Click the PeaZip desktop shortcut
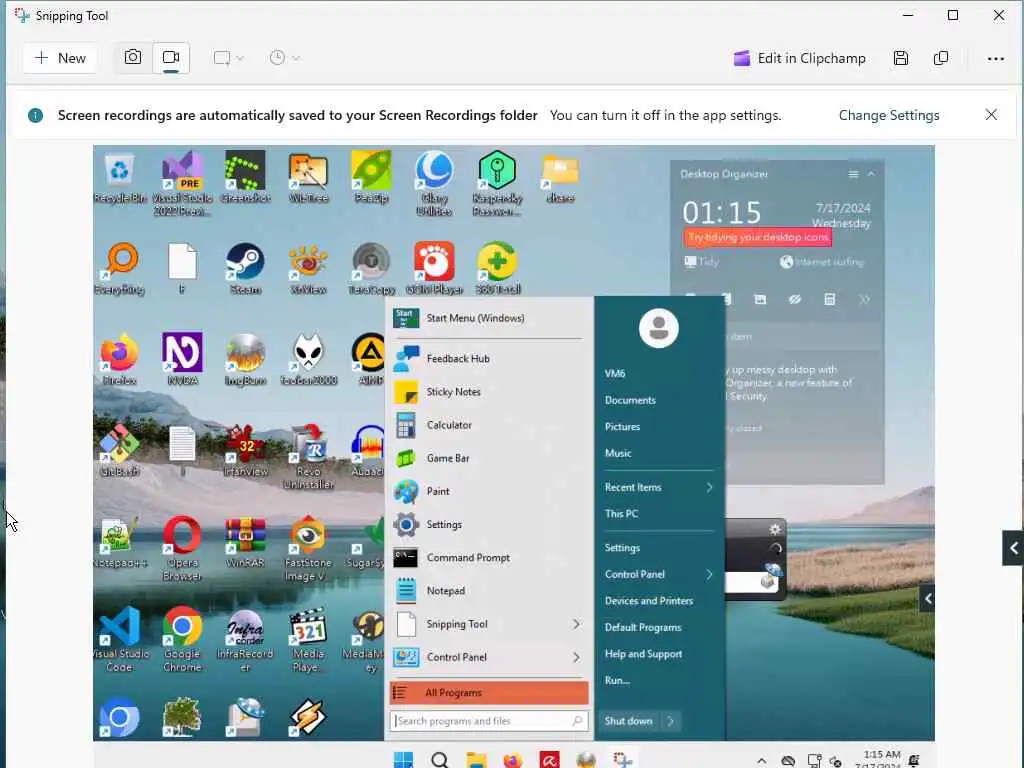Image resolution: width=1024 pixels, height=768 pixels. (x=372, y=176)
